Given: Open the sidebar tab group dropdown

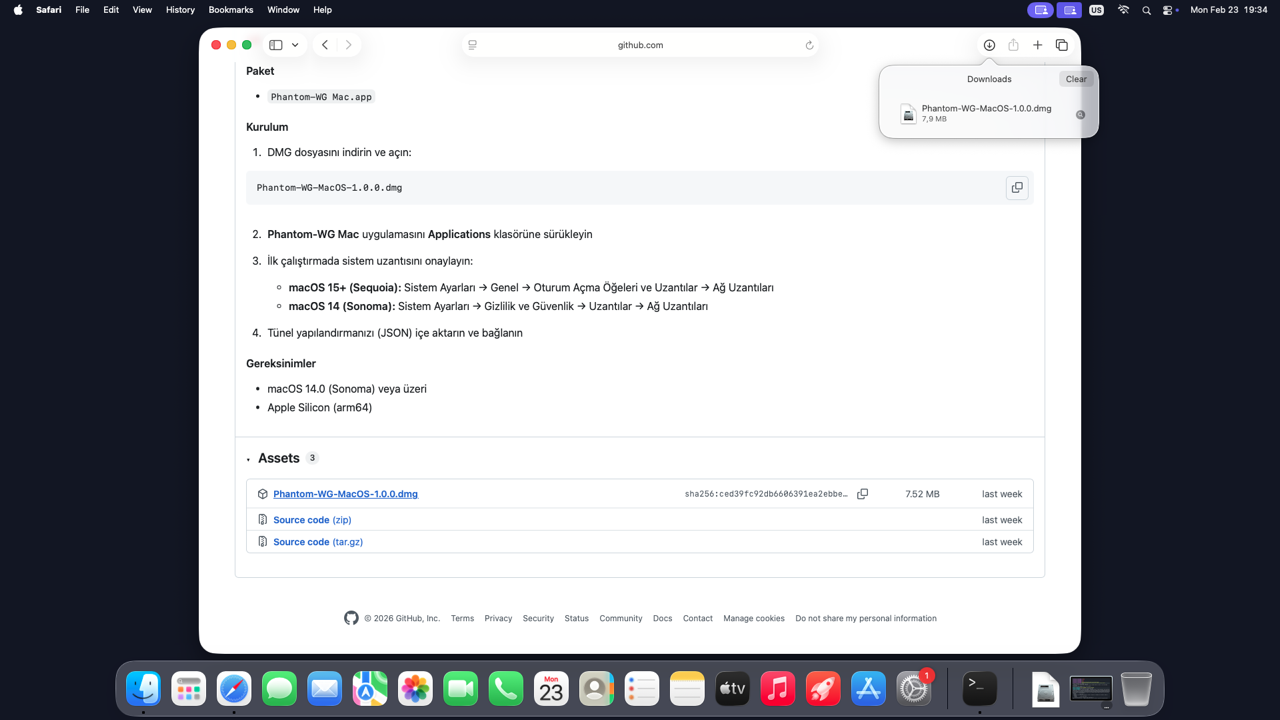Looking at the screenshot, I should click(295, 45).
